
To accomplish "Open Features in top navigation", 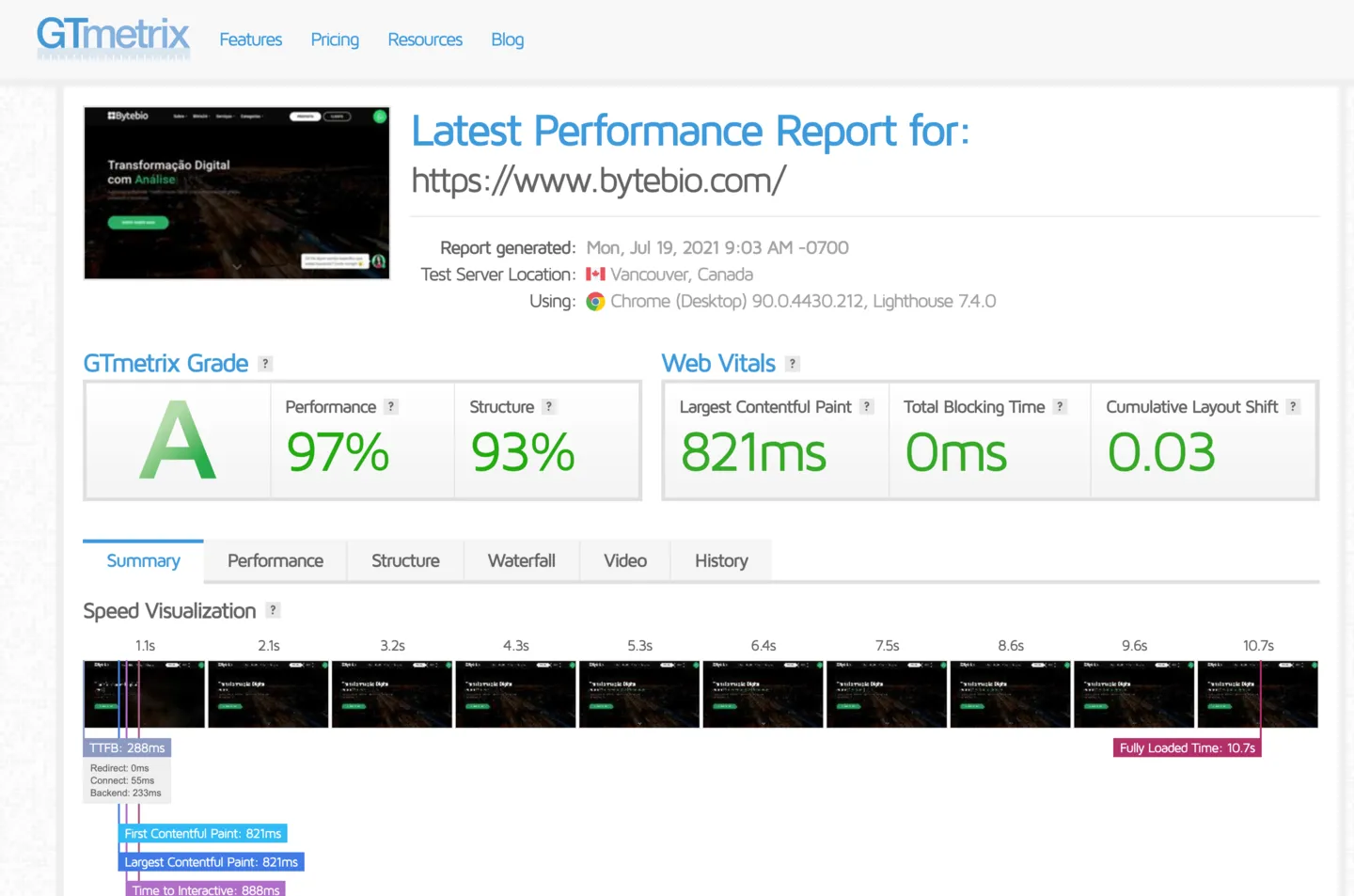I will (251, 39).
